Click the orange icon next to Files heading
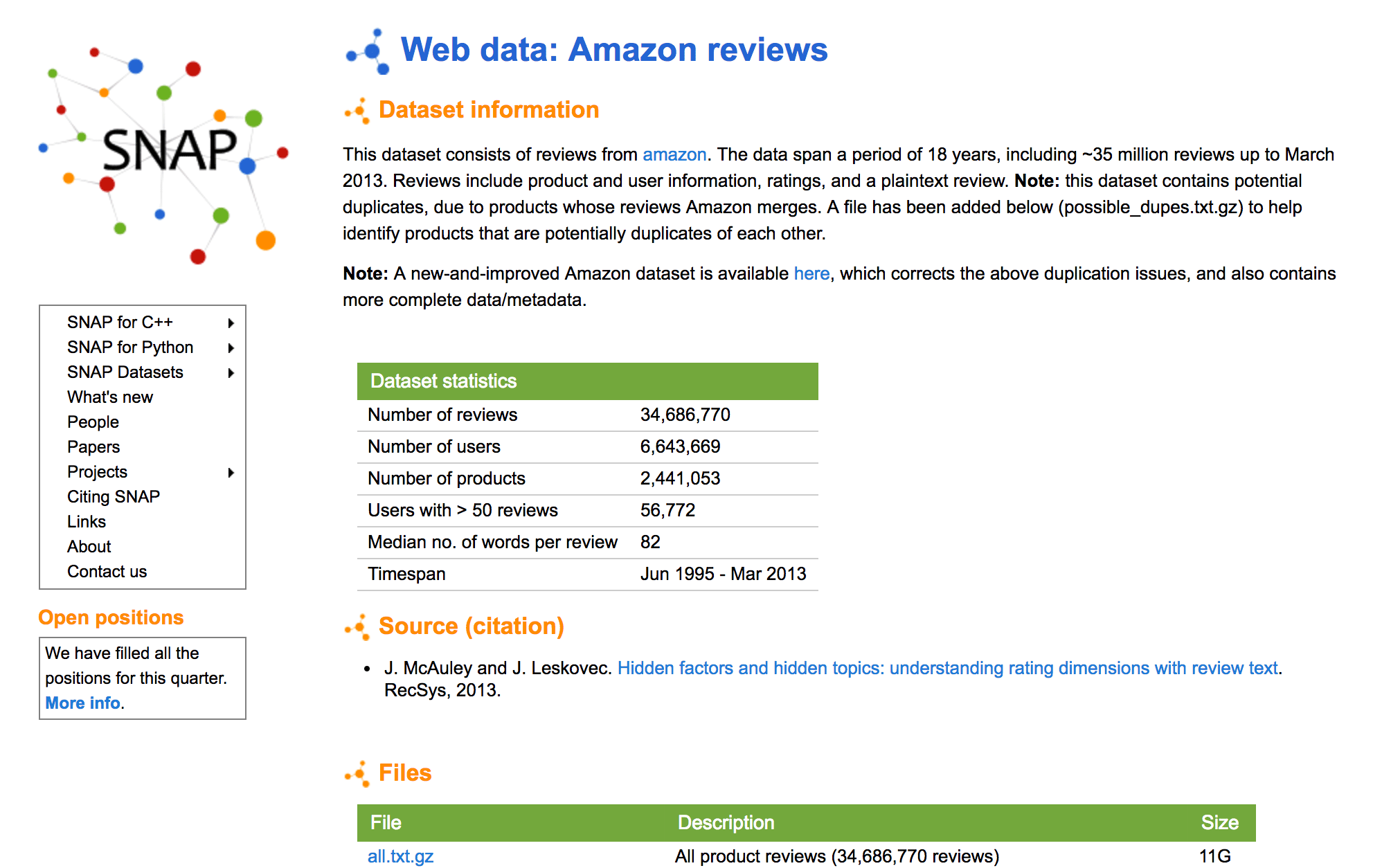 (358, 774)
